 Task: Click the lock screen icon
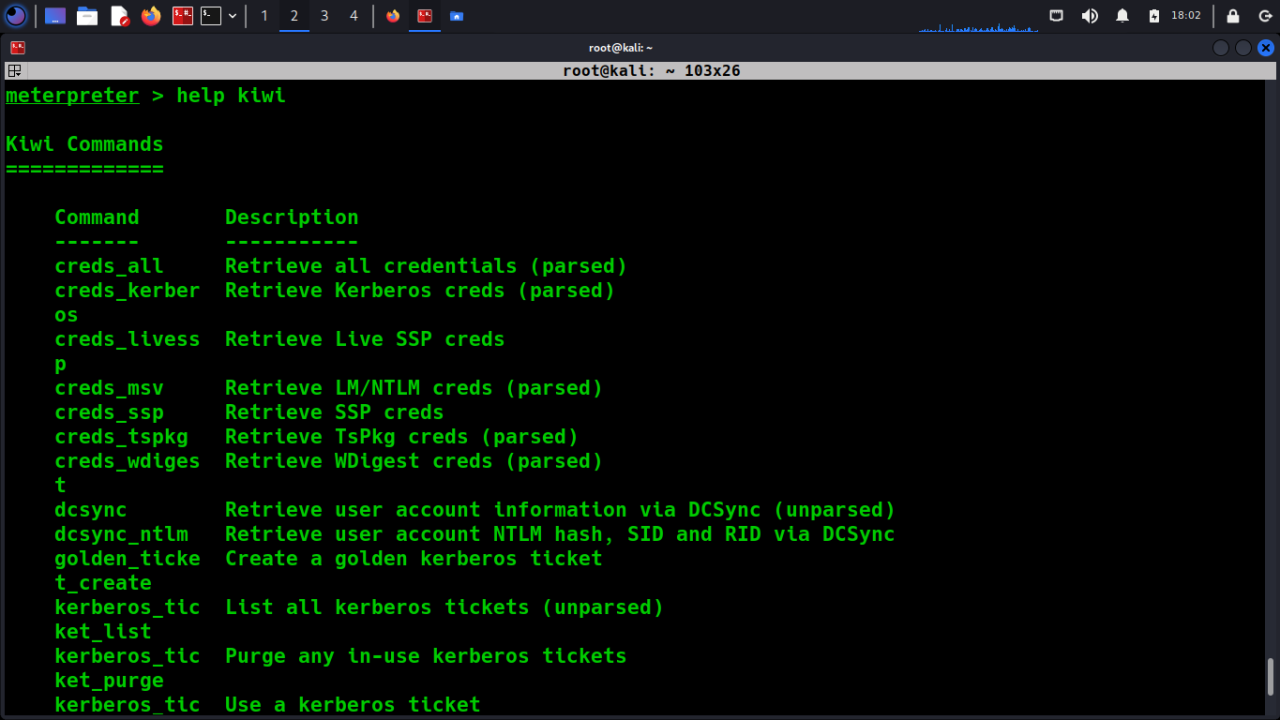(x=1233, y=16)
